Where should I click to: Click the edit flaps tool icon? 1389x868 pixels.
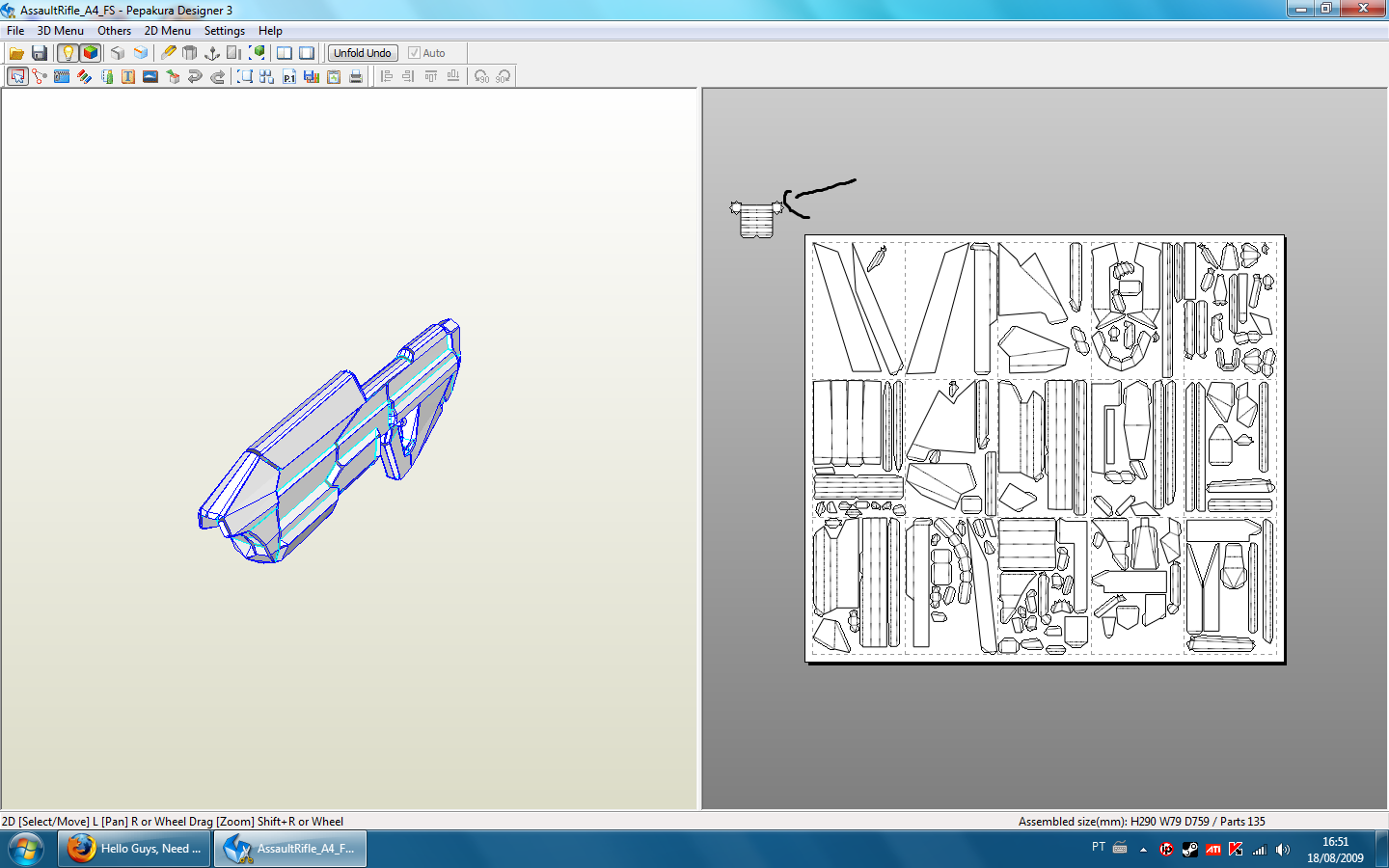click(x=62, y=76)
